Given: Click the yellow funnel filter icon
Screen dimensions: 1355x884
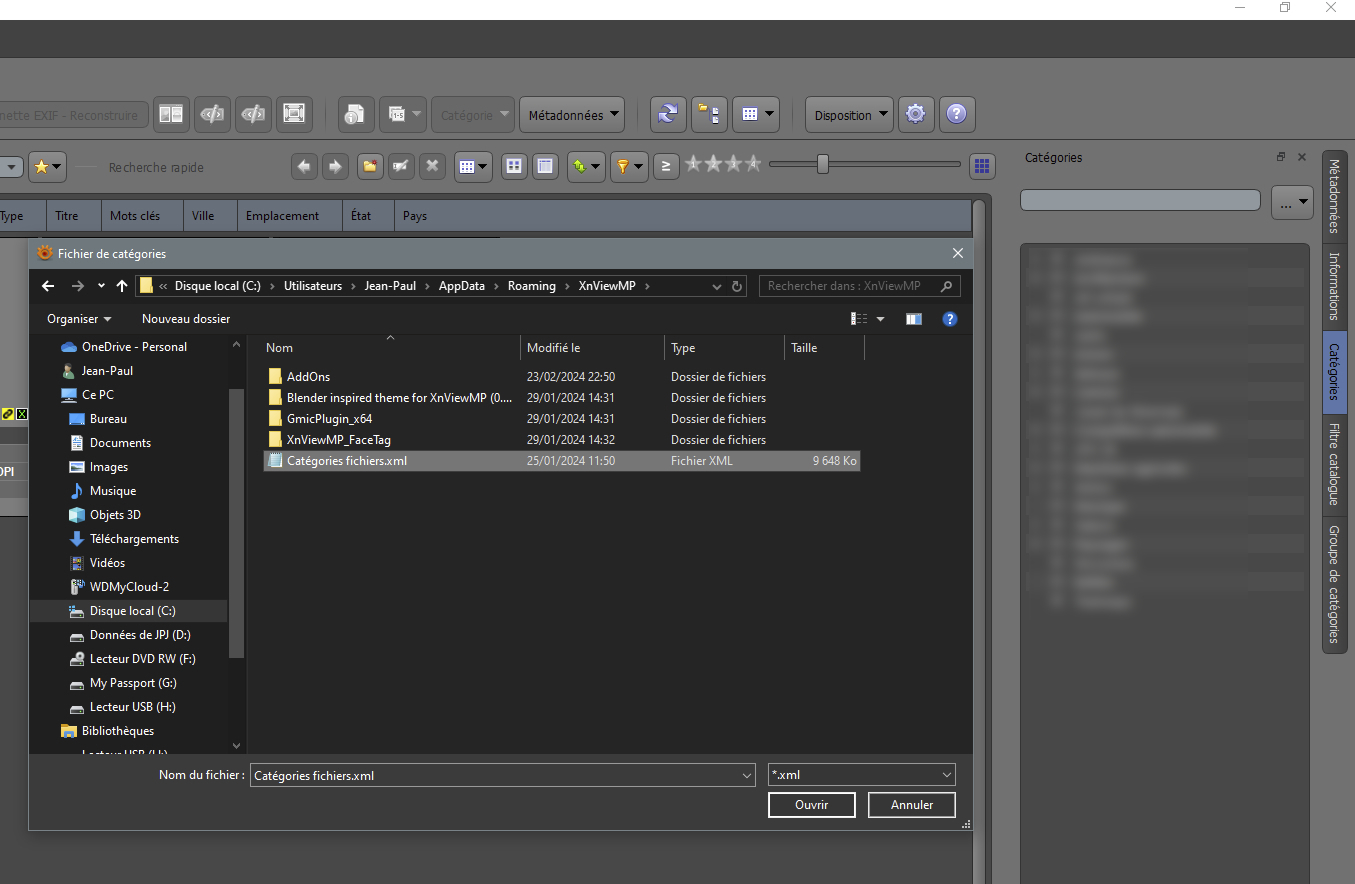Looking at the screenshot, I should 629,167.
